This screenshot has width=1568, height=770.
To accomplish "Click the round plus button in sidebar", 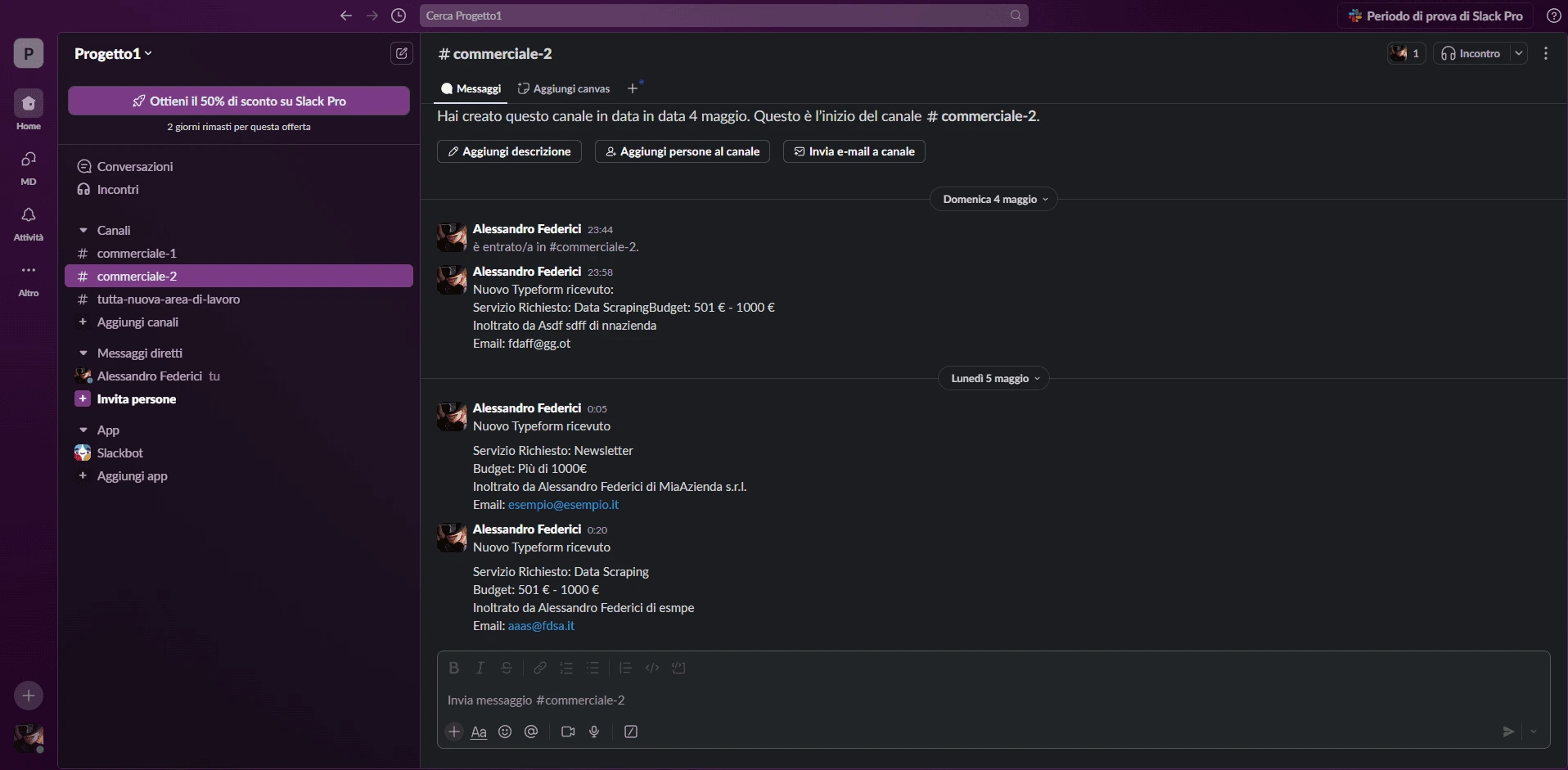I will tap(29, 696).
